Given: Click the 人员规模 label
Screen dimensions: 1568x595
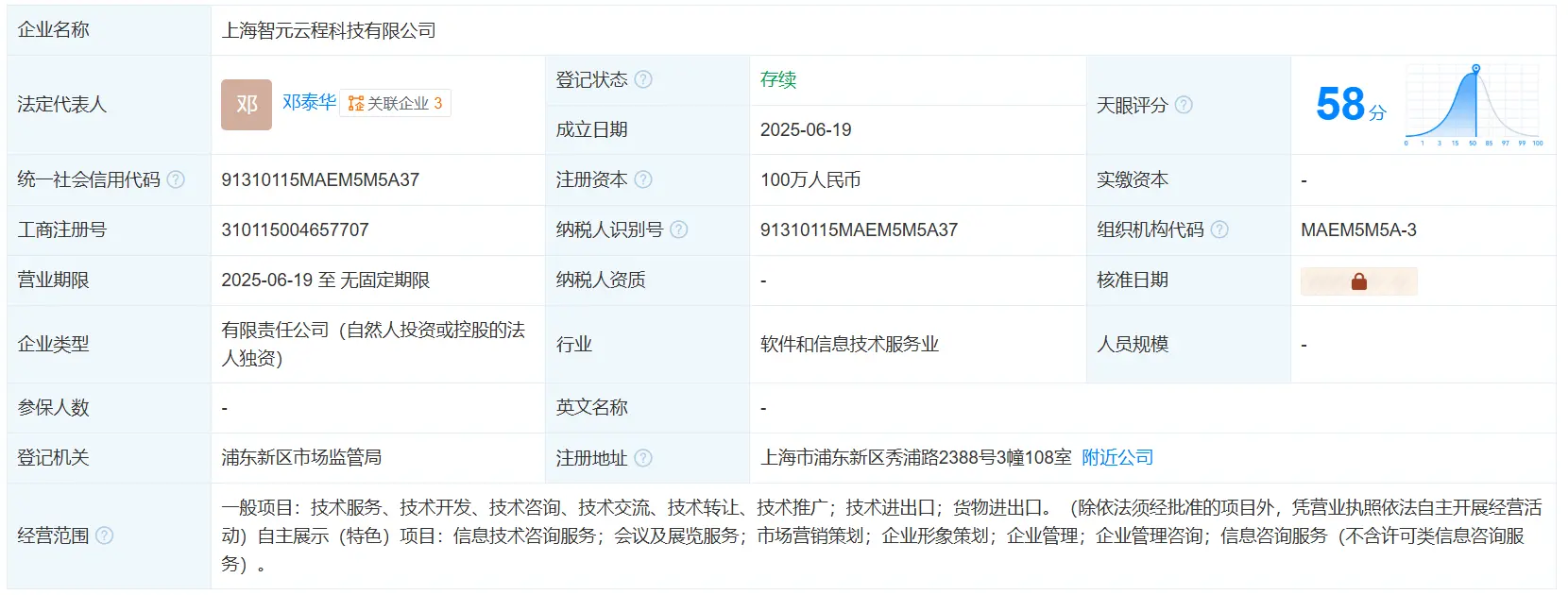Looking at the screenshot, I should pyautogui.click(x=1133, y=344).
